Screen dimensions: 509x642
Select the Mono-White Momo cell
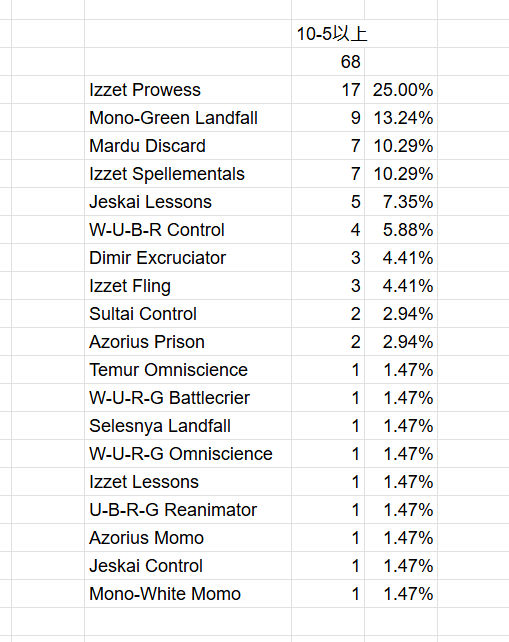pyautogui.click(x=188, y=594)
